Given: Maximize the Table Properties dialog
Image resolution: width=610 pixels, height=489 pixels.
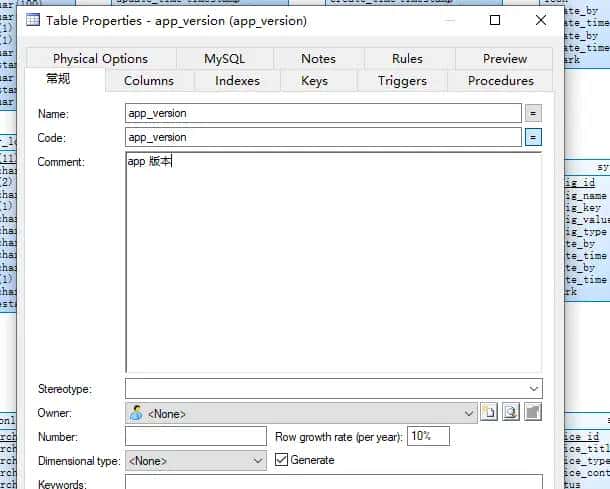Looking at the screenshot, I should (x=495, y=20).
